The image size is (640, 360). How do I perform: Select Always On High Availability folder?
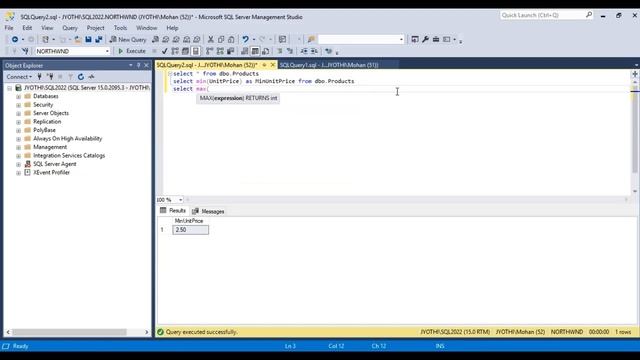pyautogui.click(x=67, y=139)
